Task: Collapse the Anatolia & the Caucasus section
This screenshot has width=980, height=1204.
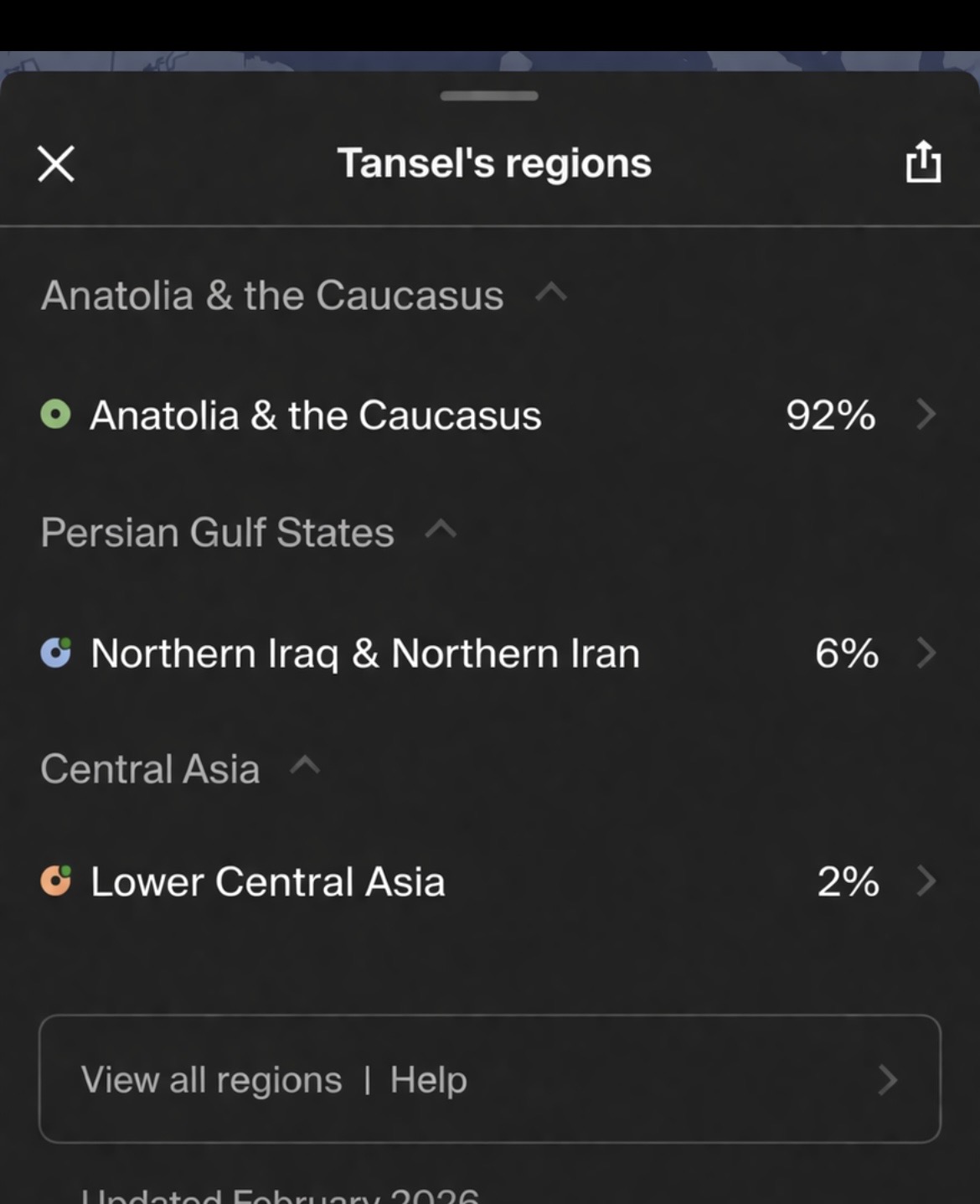Action: (x=551, y=292)
